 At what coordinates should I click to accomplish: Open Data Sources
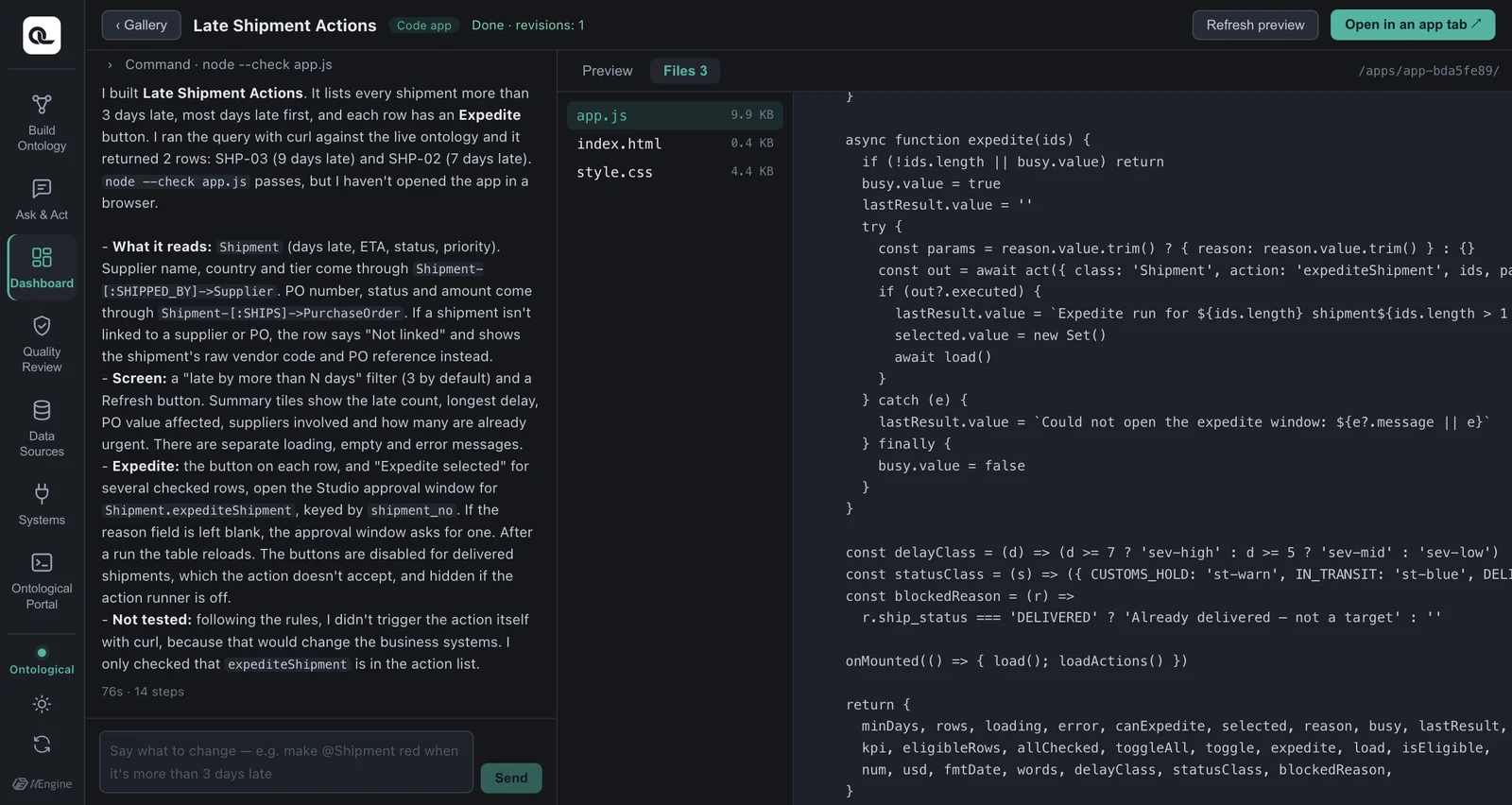click(42, 428)
